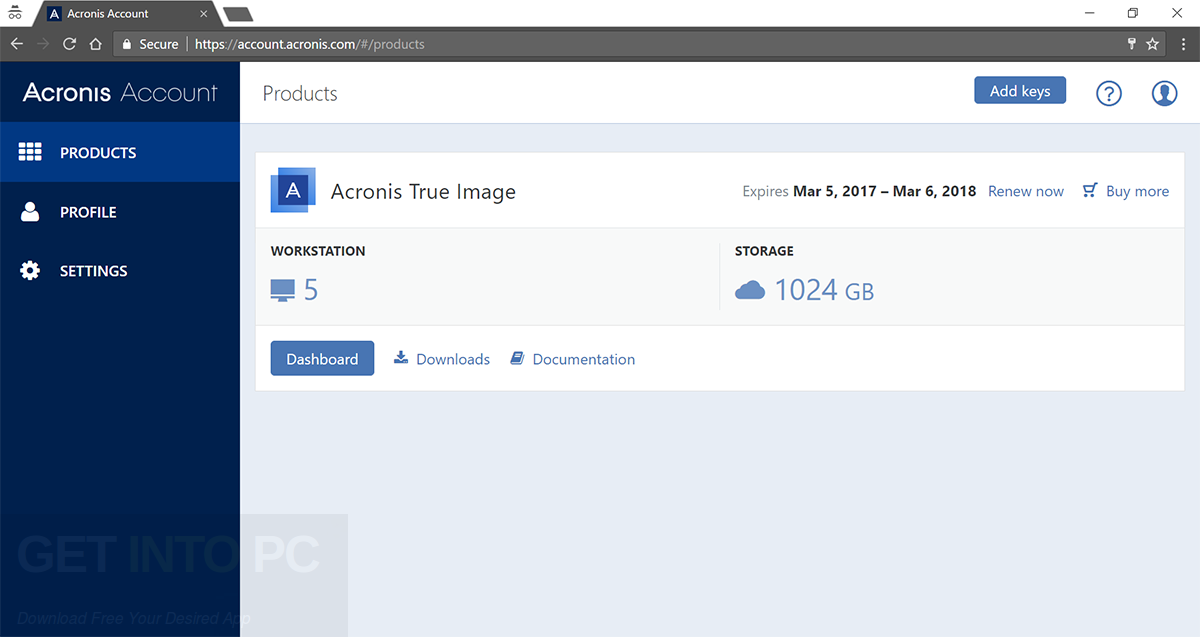Click the Products page heading
Screen dimensions: 1200x637
(300, 93)
